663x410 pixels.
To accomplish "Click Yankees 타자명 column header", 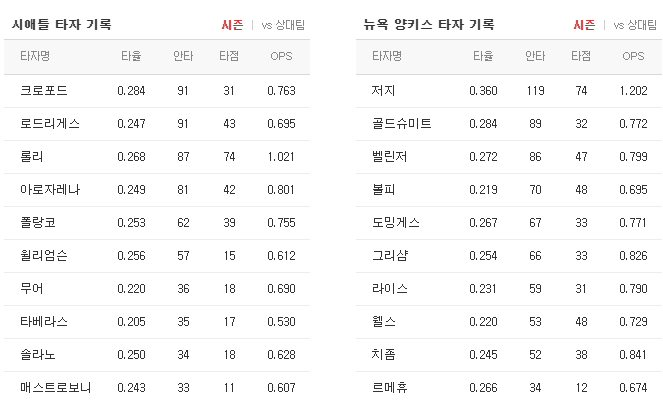I will pyautogui.click(x=386, y=56).
